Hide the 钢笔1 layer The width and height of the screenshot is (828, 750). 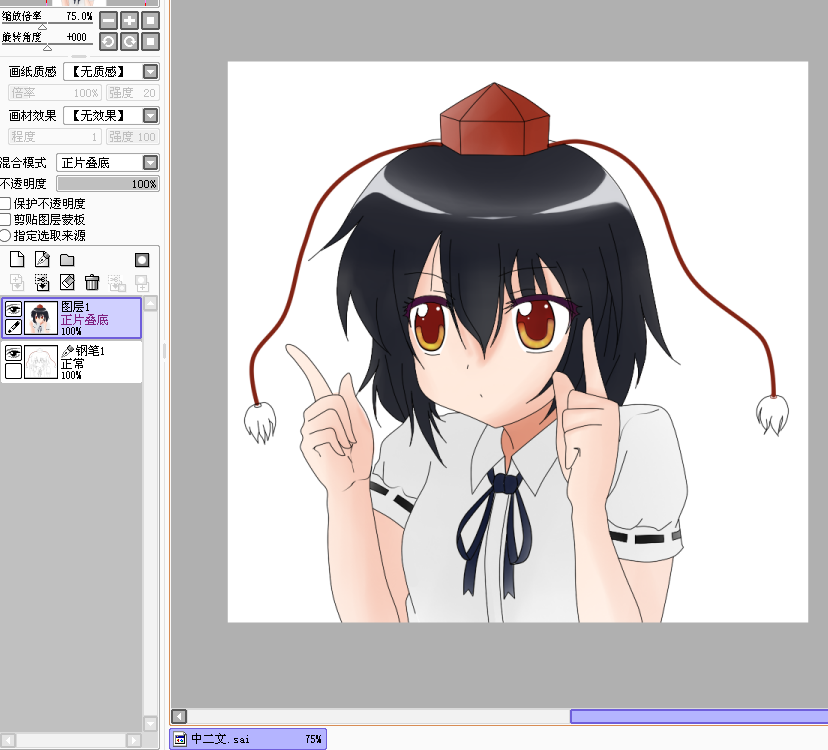13,352
